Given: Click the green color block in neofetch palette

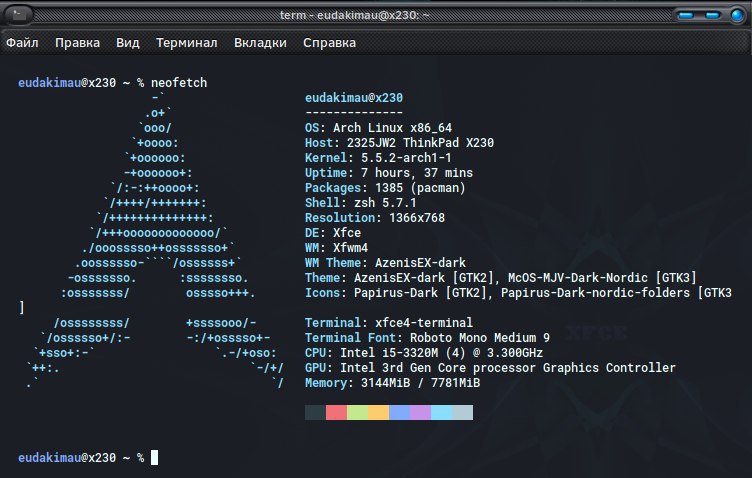Looking at the screenshot, I should click(357, 412).
